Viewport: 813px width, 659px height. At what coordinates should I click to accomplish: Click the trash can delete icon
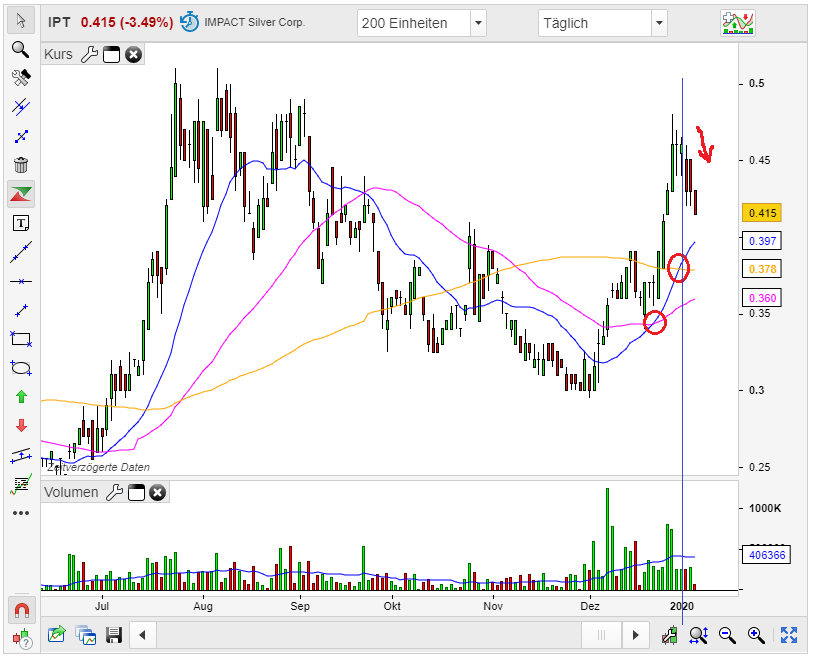21,165
